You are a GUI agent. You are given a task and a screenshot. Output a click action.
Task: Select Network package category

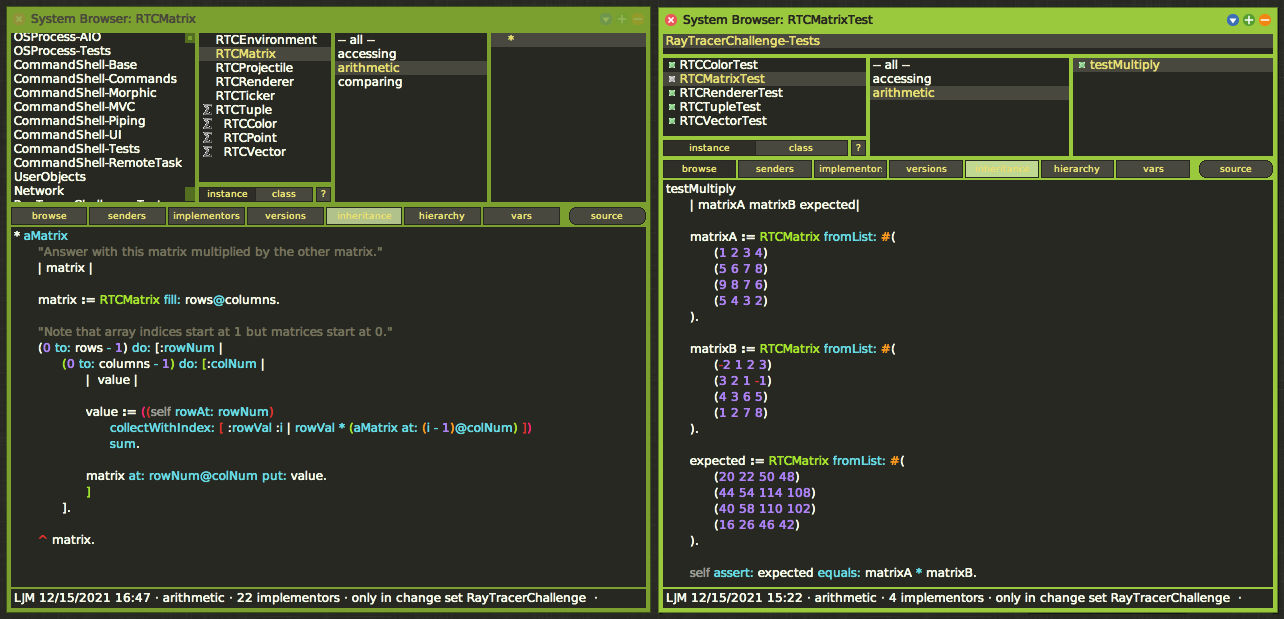pos(98,191)
